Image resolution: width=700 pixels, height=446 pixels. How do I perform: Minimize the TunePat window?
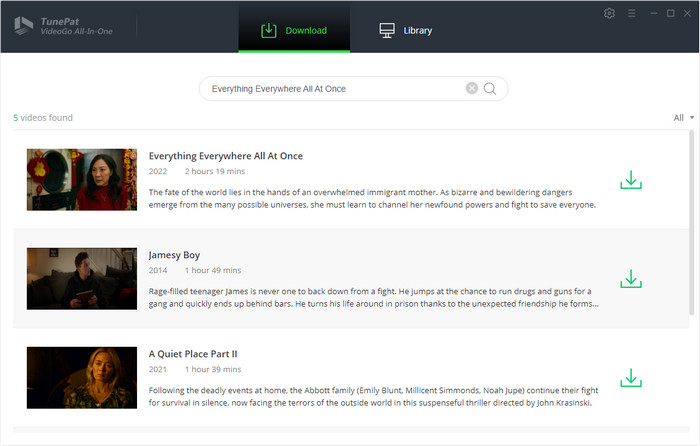[652, 13]
